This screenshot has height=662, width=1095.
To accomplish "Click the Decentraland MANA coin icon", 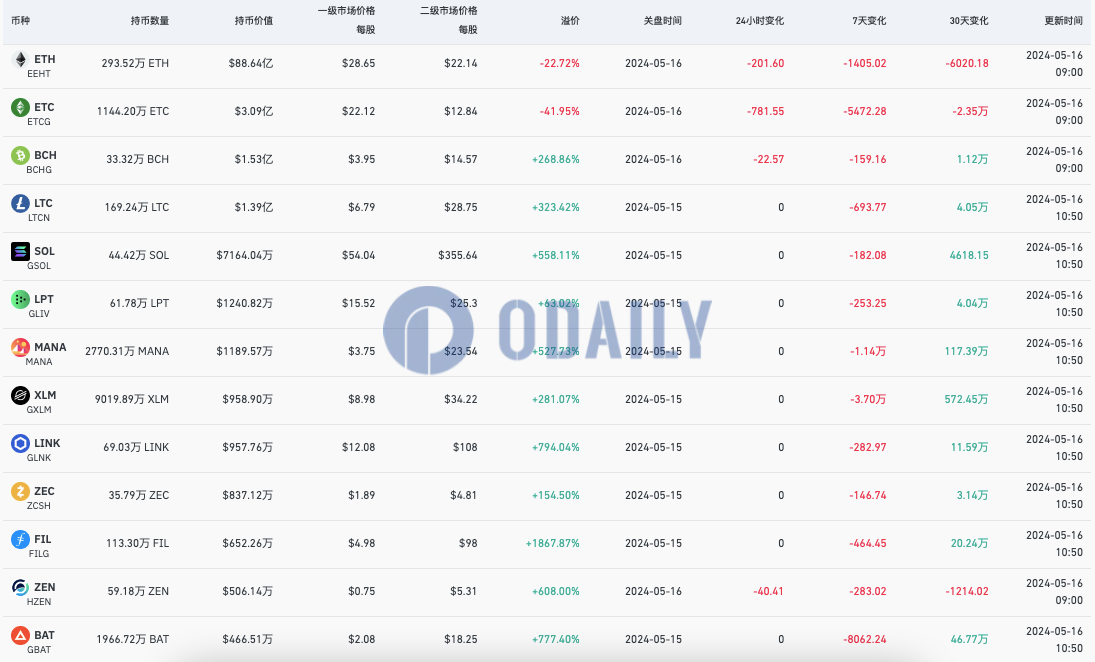I will [20, 347].
